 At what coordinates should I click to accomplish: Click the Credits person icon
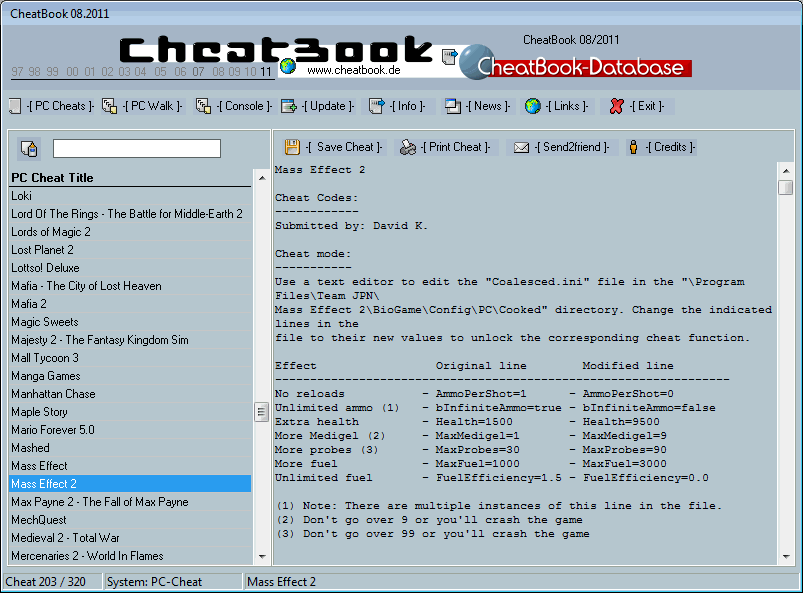click(x=633, y=147)
